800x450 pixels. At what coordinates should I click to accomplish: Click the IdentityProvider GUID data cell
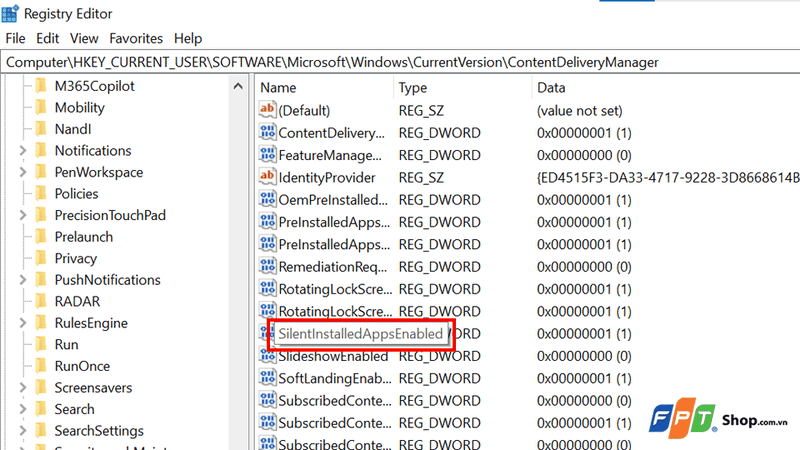668,178
